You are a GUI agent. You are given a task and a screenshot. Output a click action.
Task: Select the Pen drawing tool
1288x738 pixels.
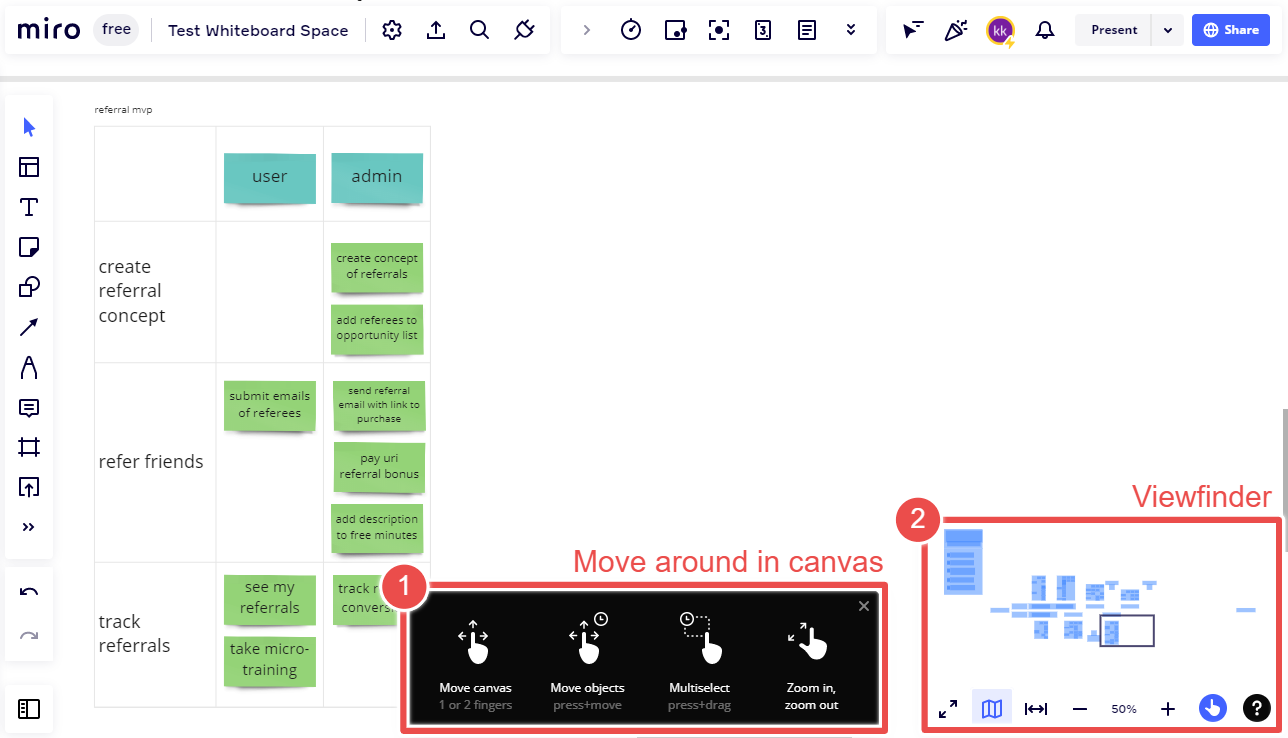(29, 367)
